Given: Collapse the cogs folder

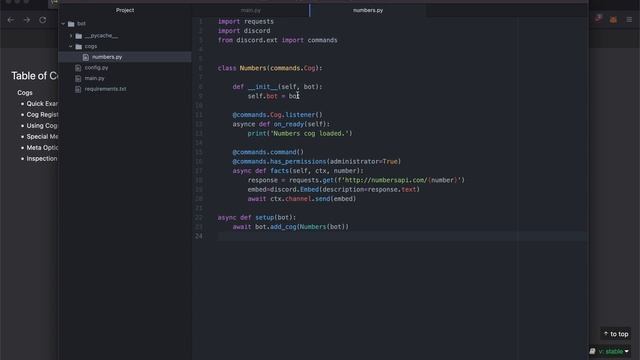Looking at the screenshot, I should (71, 47).
